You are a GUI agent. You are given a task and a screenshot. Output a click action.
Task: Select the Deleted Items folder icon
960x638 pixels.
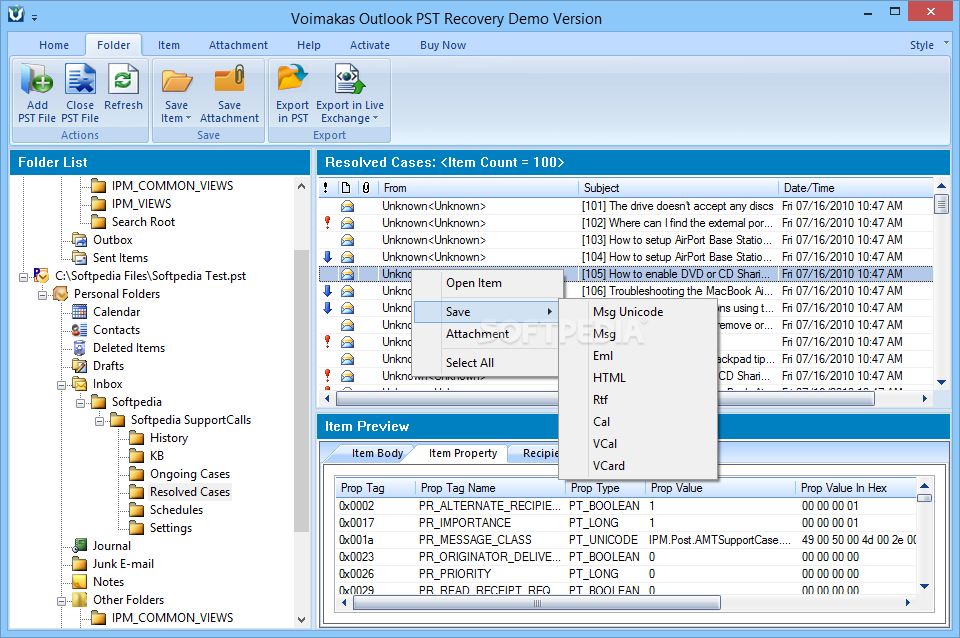80,348
